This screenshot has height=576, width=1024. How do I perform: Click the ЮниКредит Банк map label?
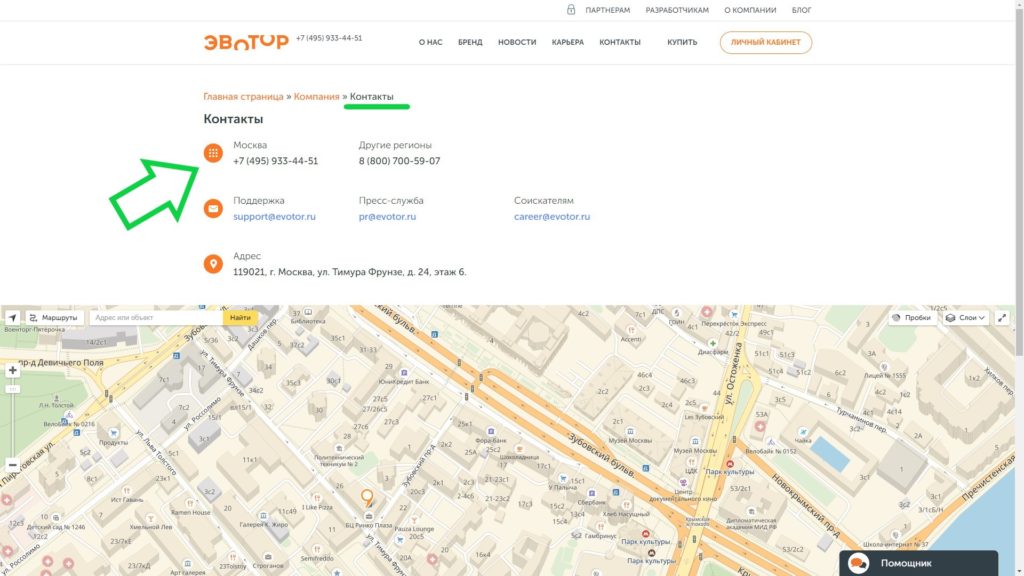404,381
